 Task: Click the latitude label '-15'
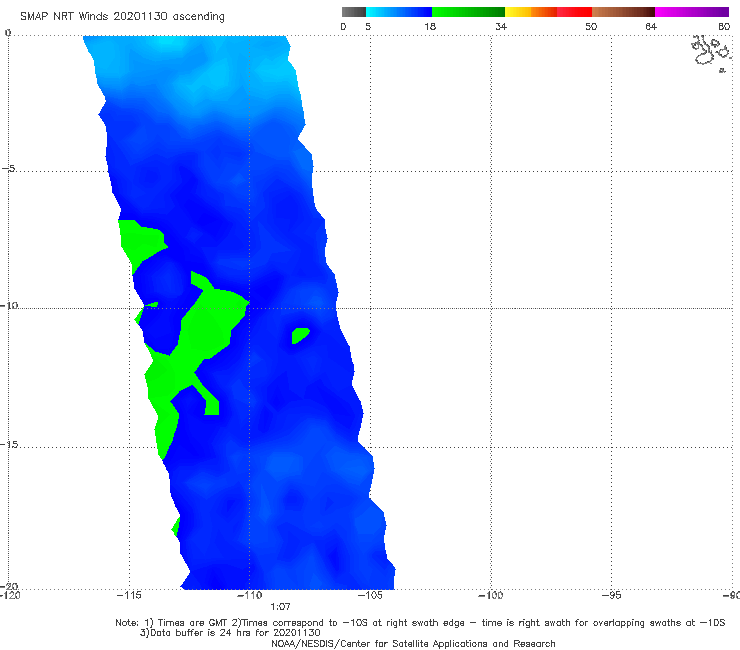pyautogui.click(x=9, y=444)
